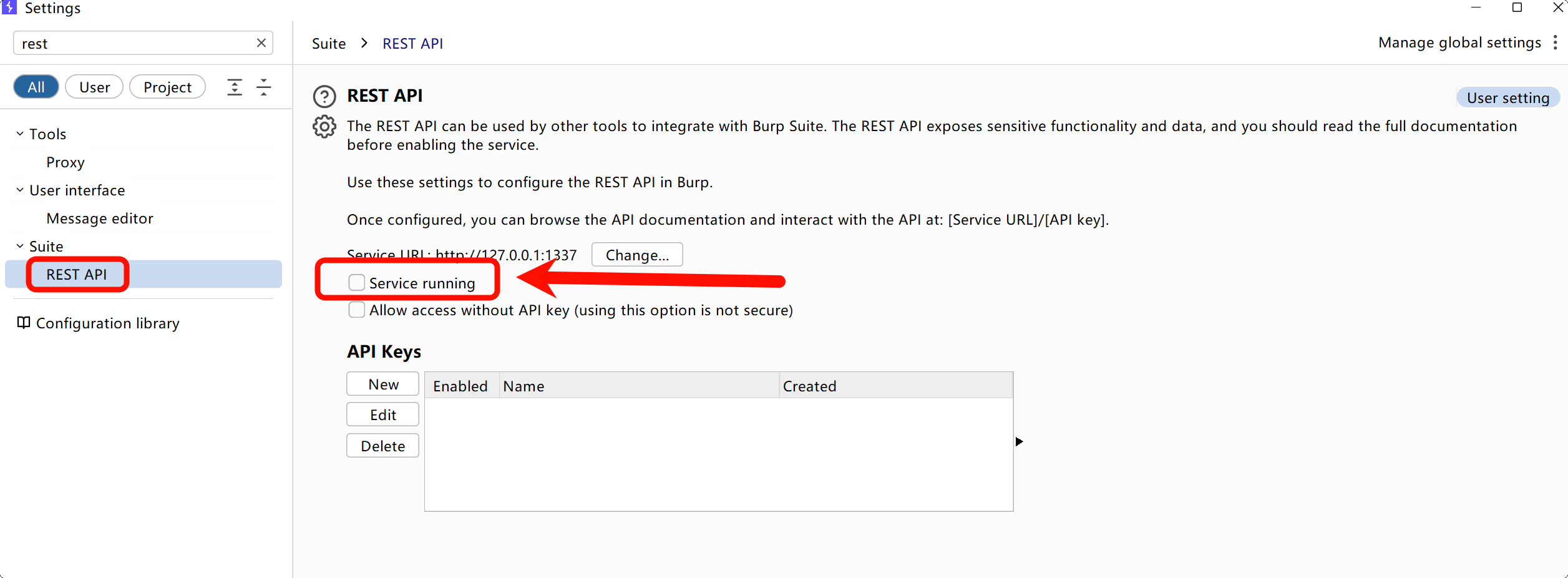Image resolution: width=1568 pixels, height=578 pixels.
Task: Collapse the Tools tree section
Action: [x=20, y=134]
